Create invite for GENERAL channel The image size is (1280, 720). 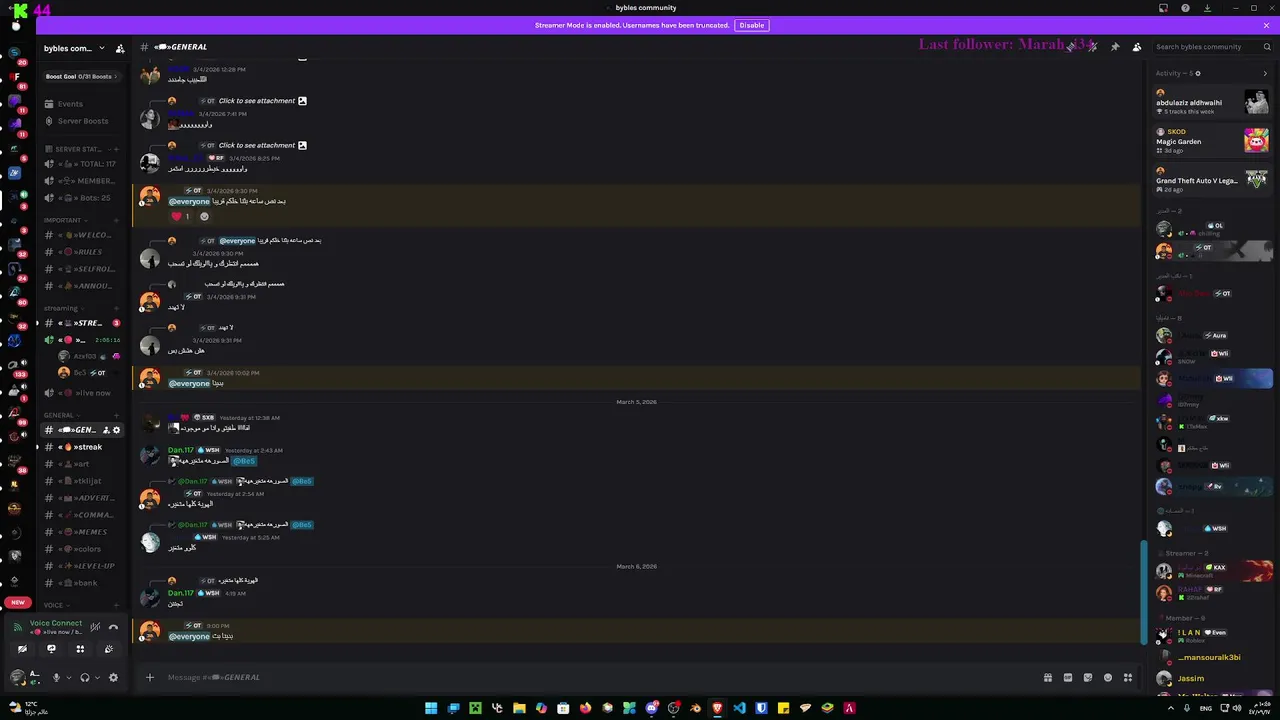106,430
